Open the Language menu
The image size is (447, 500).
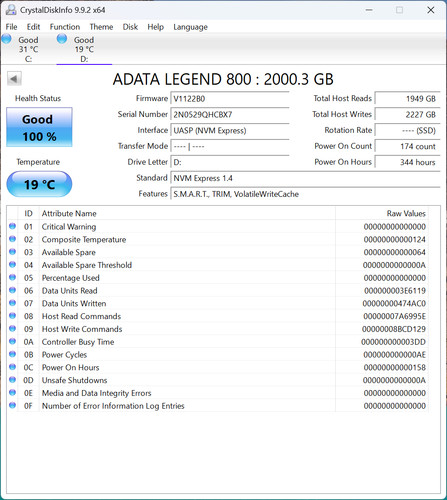(x=190, y=27)
